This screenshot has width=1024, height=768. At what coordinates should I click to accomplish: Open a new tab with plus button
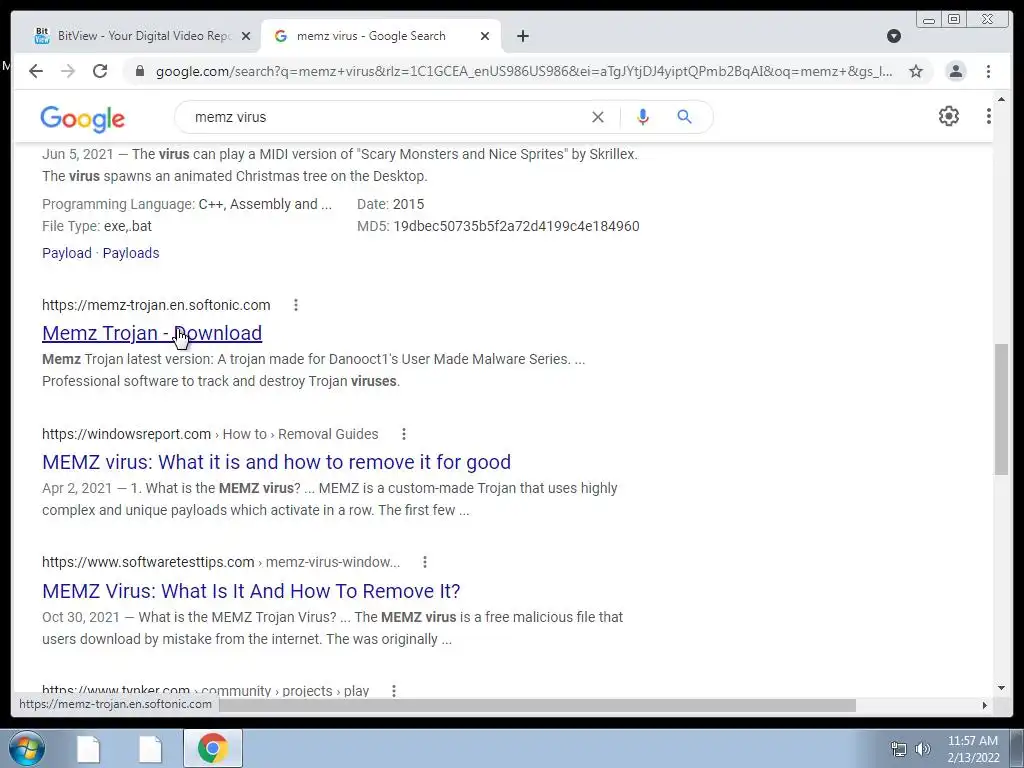(x=522, y=36)
